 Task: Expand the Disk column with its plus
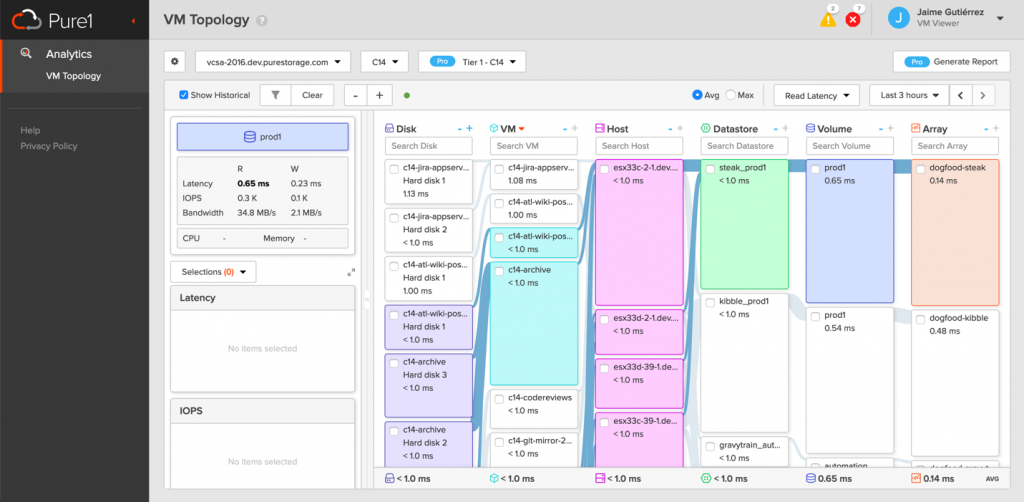point(469,129)
